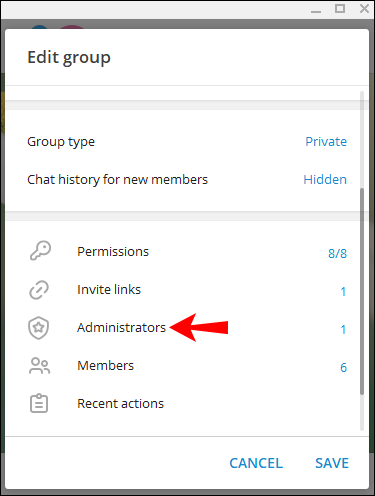This screenshot has height=496, width=375.
Task: Click the members count 6
Action: point(343,367)
